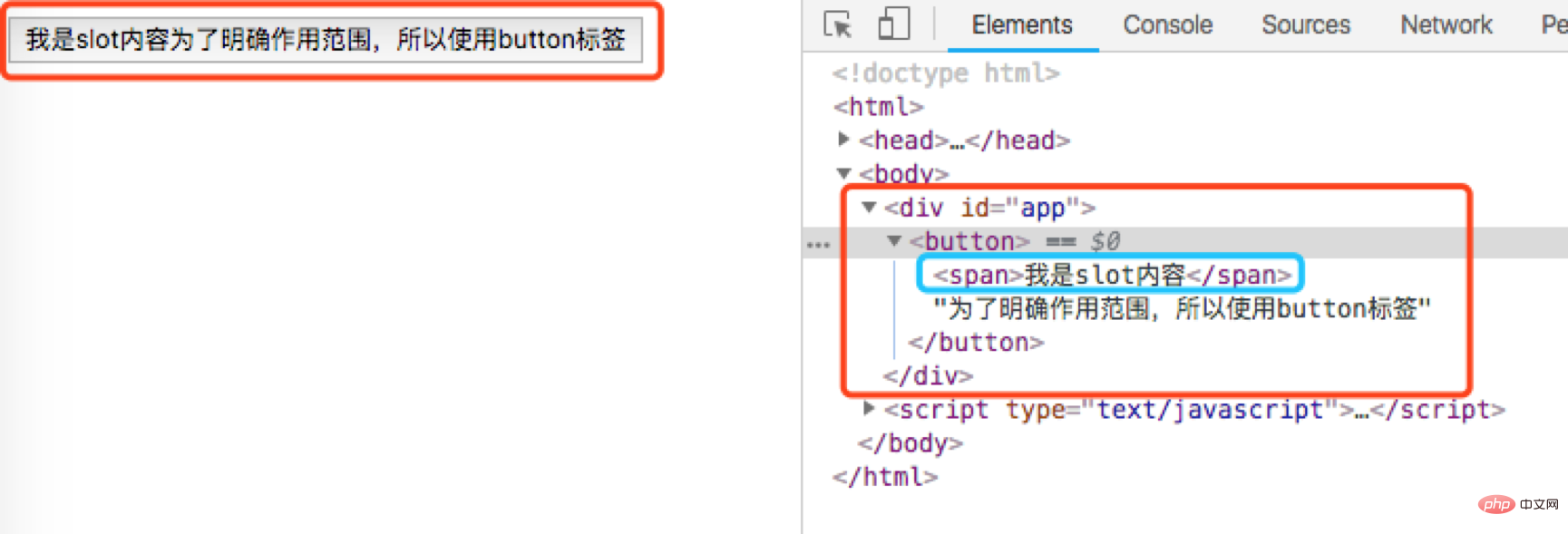Collapse the div id="app" node
Screen dimensions: 1568x534
[869, 208]
